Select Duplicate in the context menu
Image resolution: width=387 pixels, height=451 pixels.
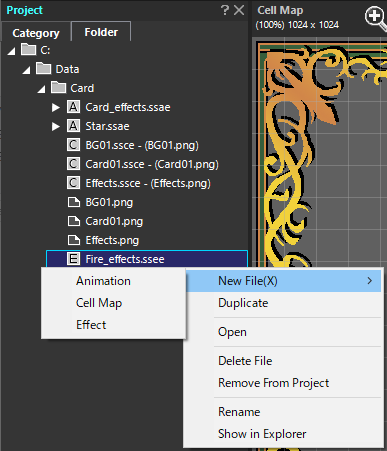click(243, 303)
